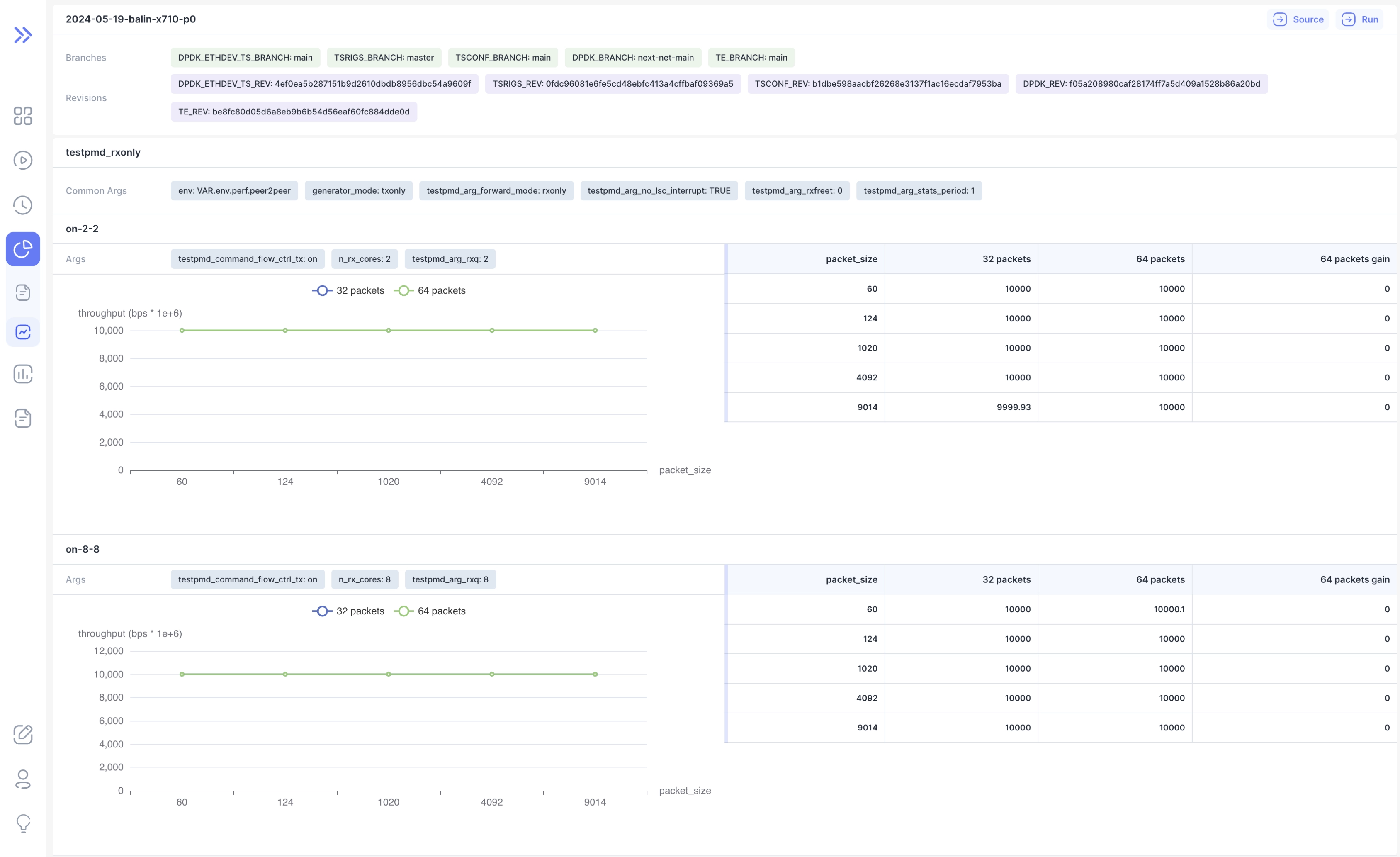Open the user profile icon in sidebar
This screenshot has width=1400, height=857.
coord(23,779)
